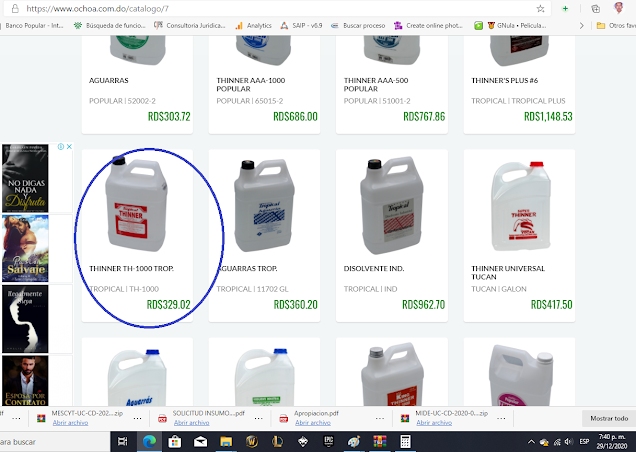Open options menu for Apropiacion.pdf download
The width and height of the screenshot is (636, 452).
point(380,418)
